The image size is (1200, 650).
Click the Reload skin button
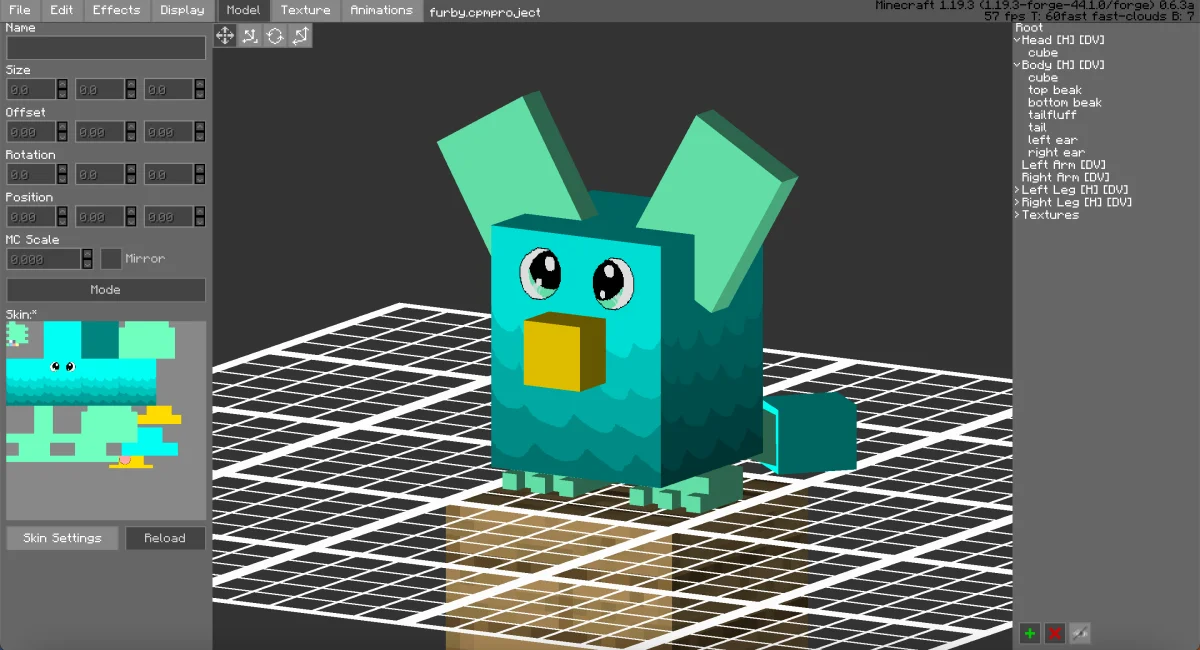click(x=165, y=538)
